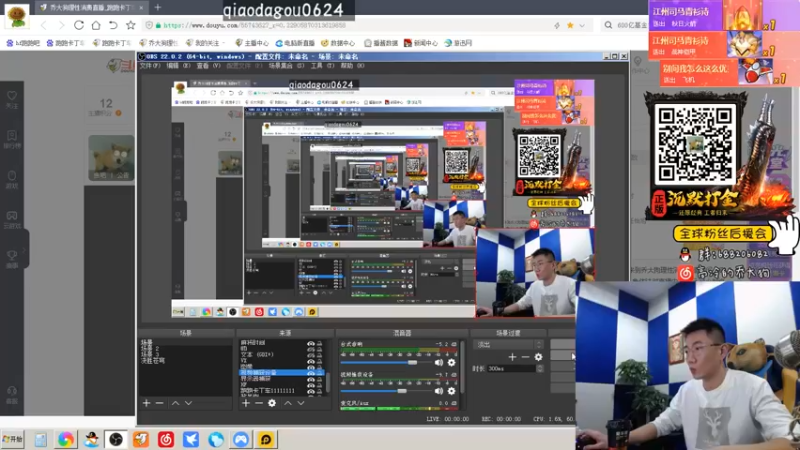This screenshot has height=450, width=800.
Task: Click the 赛事 trophy icon in Douyu sidebar
Action: click(12, 255)
